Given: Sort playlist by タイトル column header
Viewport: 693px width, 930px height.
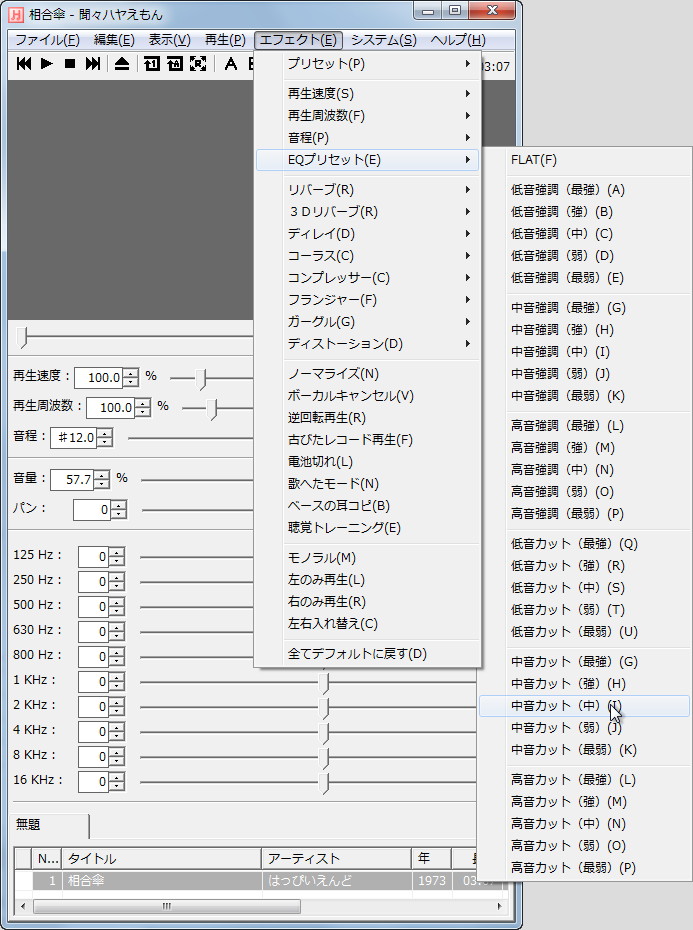Looking at the screenshot, I should (161, 858).
